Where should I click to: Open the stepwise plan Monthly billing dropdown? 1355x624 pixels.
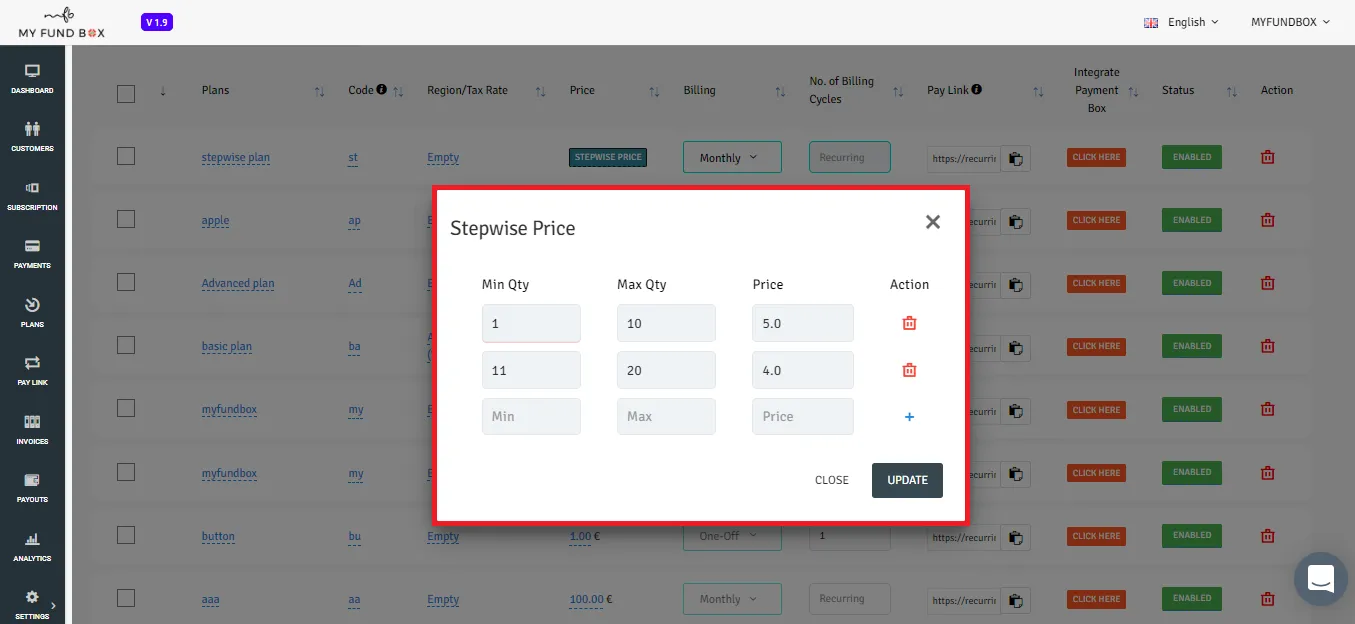732,157
